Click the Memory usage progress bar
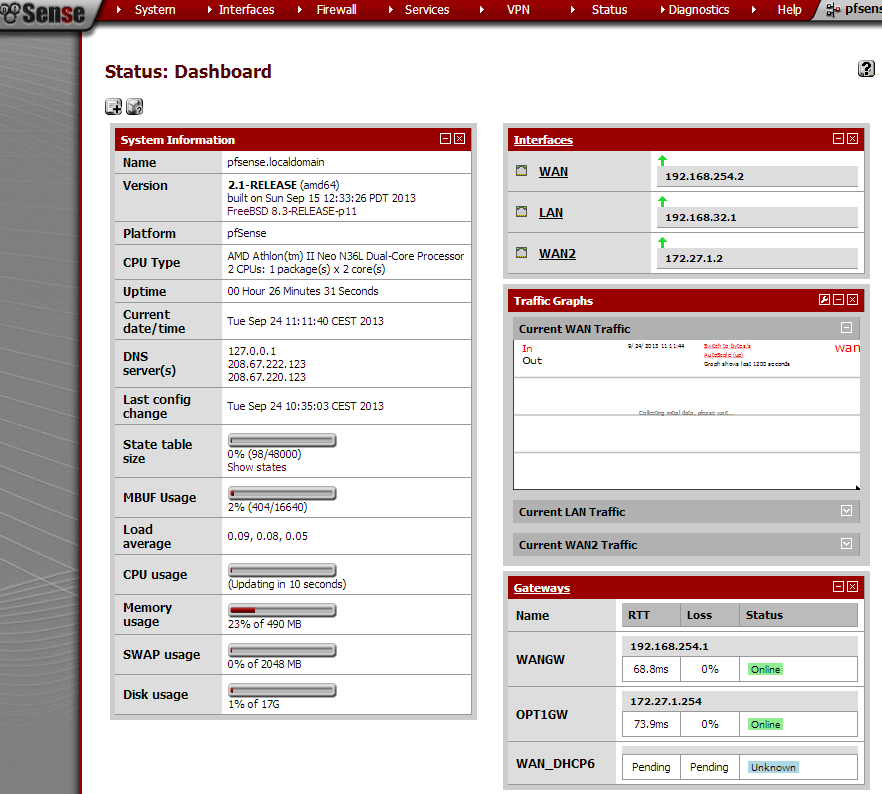Screen dimensions: 882x794 pos(281,608)
